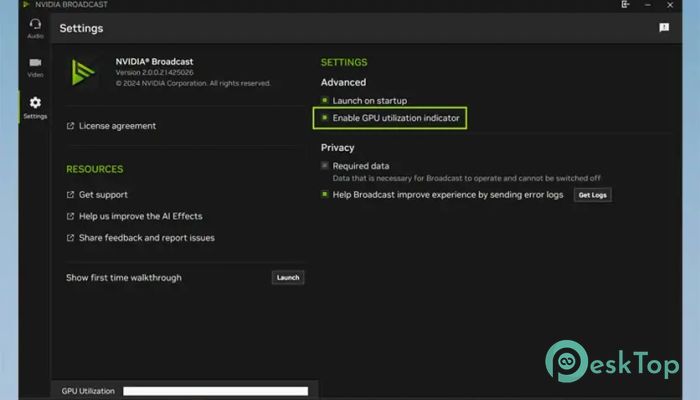
Task: Click the RESOURCES heading
Action: pos(95,169)
